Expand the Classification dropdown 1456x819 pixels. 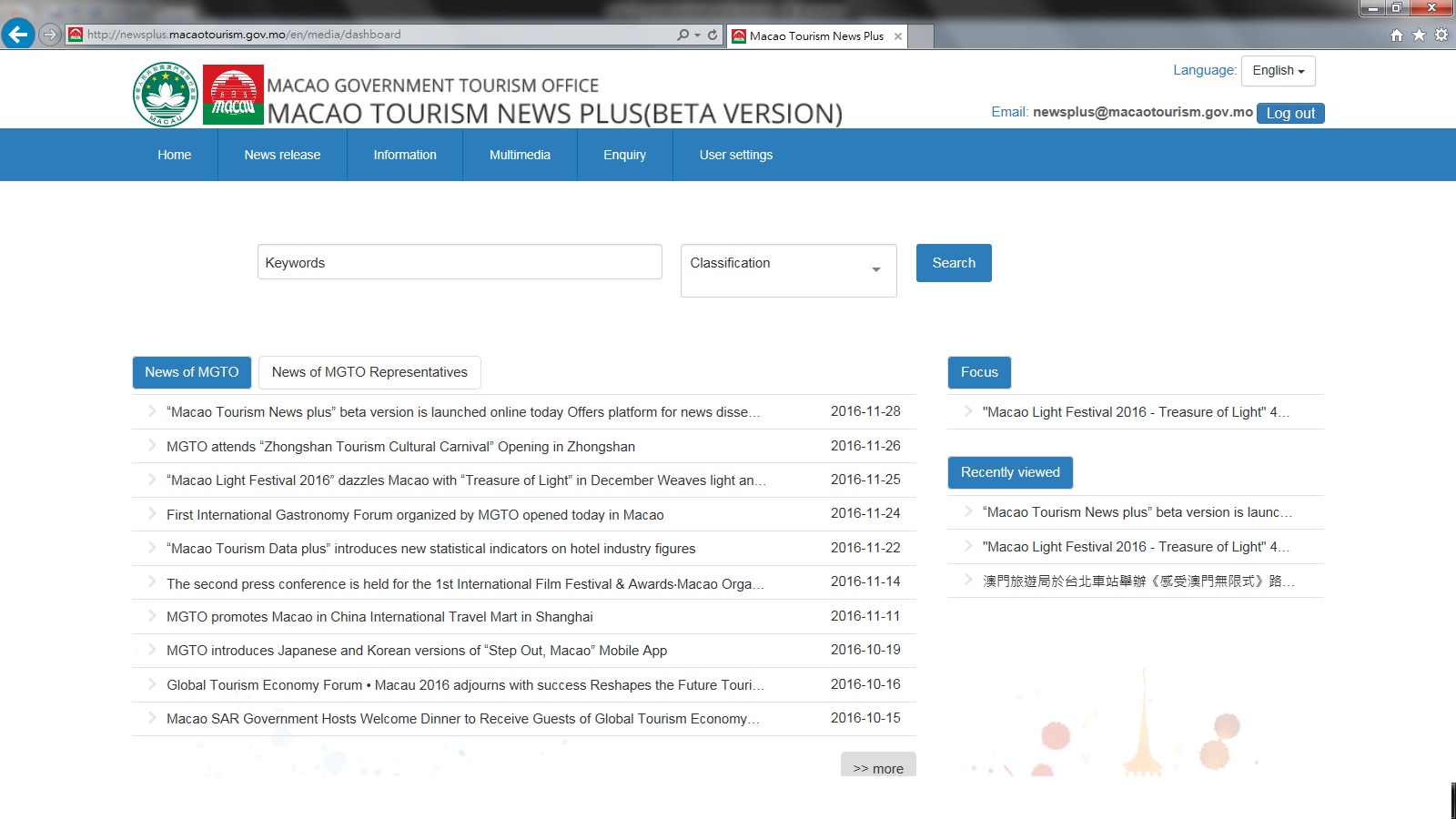(788, 269)
